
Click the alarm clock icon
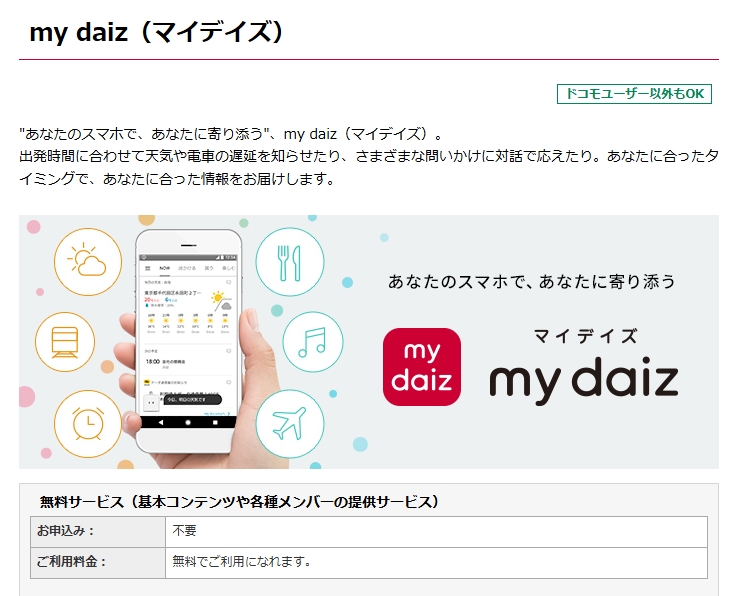coord(88,424)
